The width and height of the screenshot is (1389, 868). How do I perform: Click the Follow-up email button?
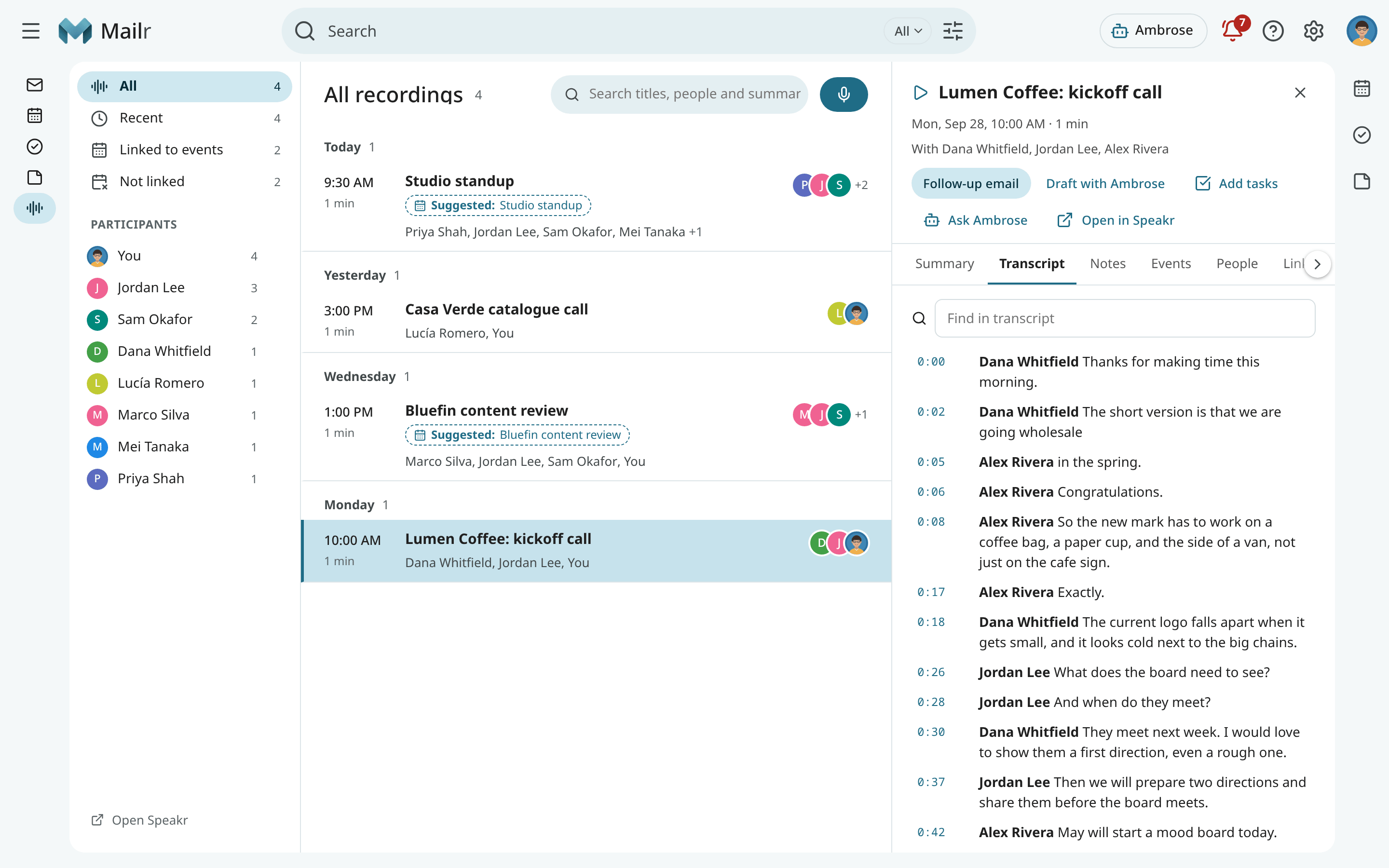(x=970, y=184)
